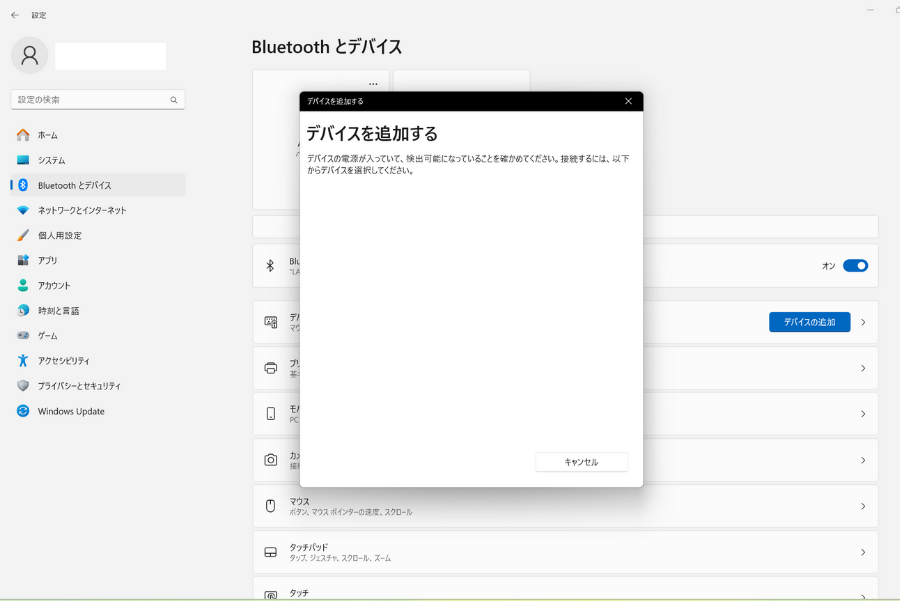Open the マウス settings row
The image size is (900, 601).
coord(565,506)
